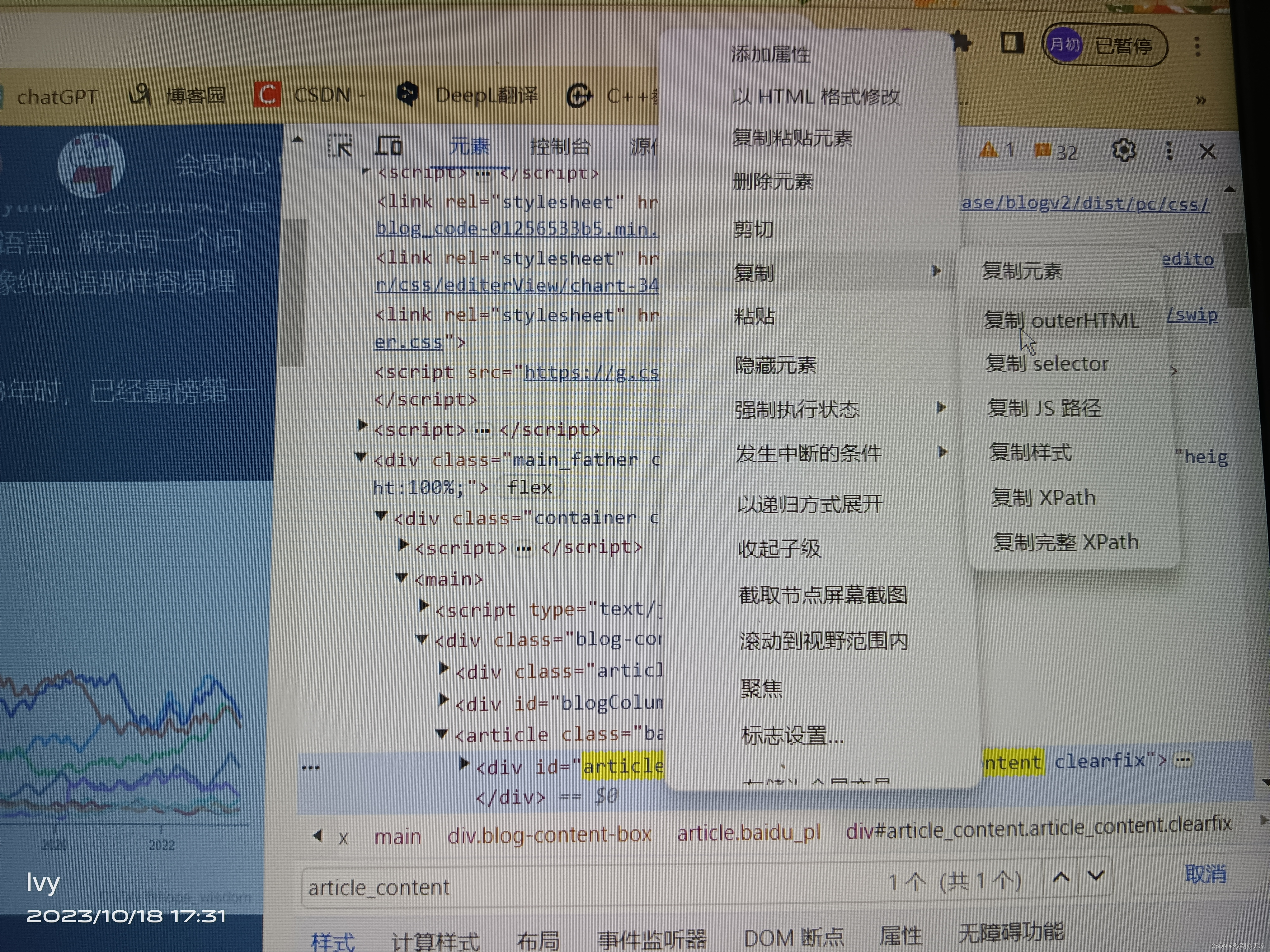Jump to previous search result with up arrow
This screenshot has width=1270, height=952.
point(1061,877)
